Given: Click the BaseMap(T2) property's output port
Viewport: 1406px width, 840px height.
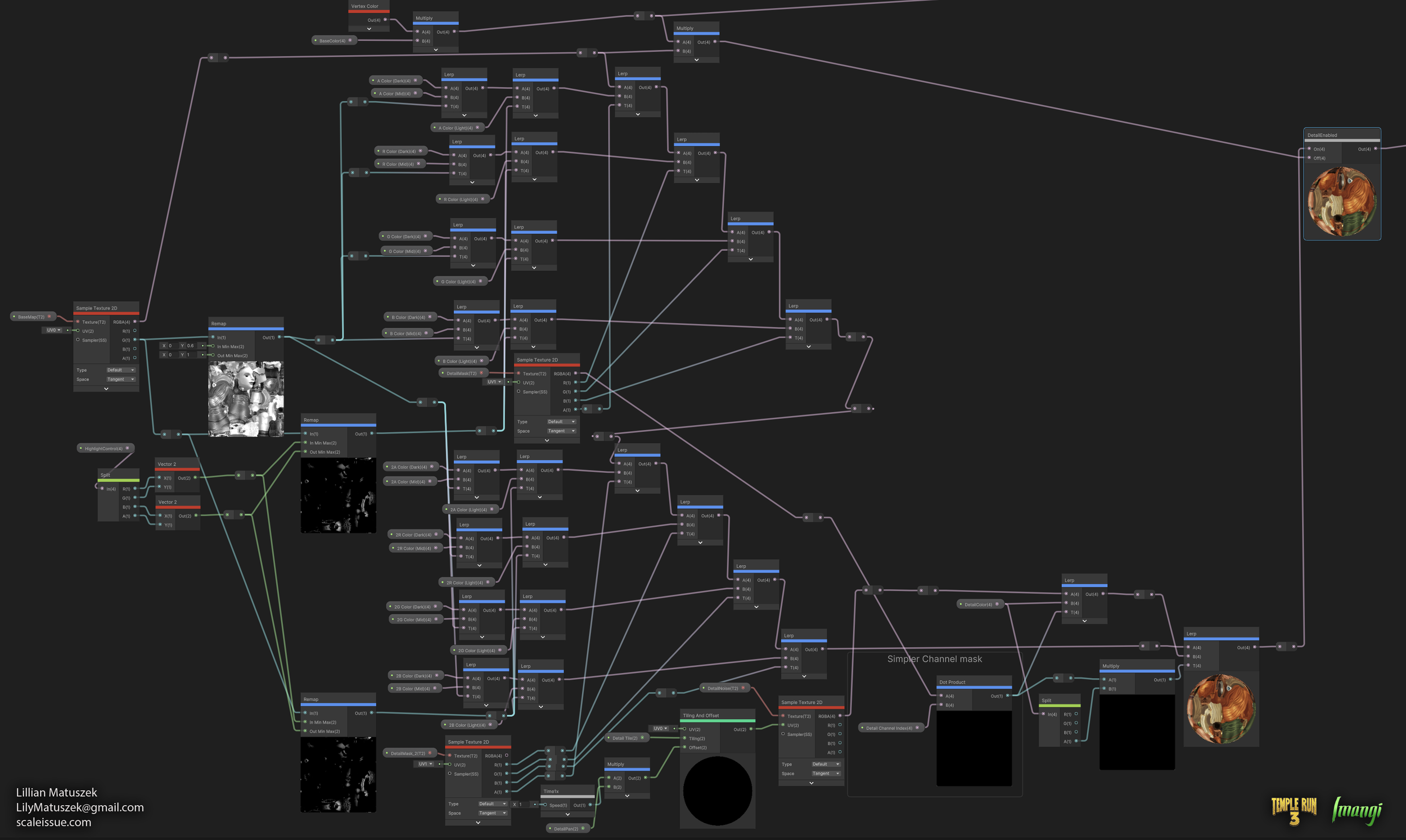Looking at the screenshot, I should (49, 317).
